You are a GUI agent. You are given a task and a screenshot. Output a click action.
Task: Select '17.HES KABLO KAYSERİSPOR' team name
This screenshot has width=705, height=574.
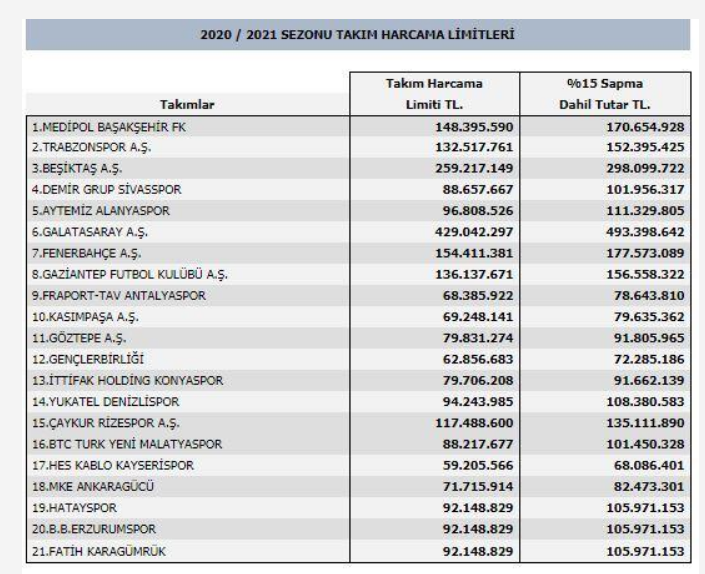point(112,465)
